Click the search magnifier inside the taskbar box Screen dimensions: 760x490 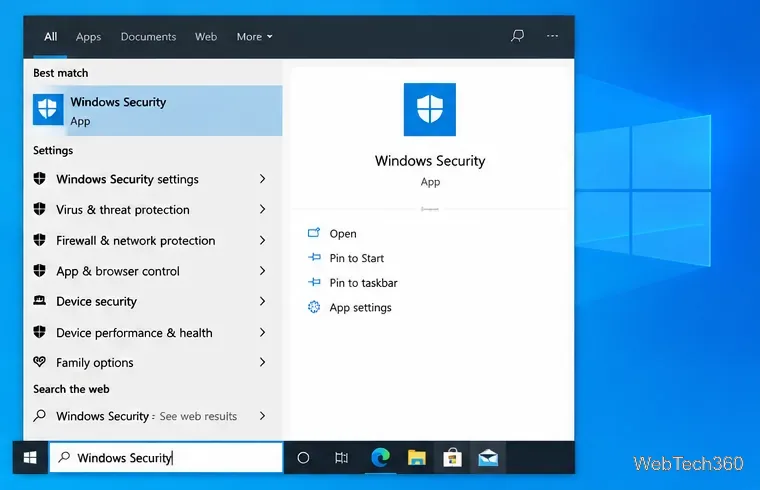pos(64,457)
